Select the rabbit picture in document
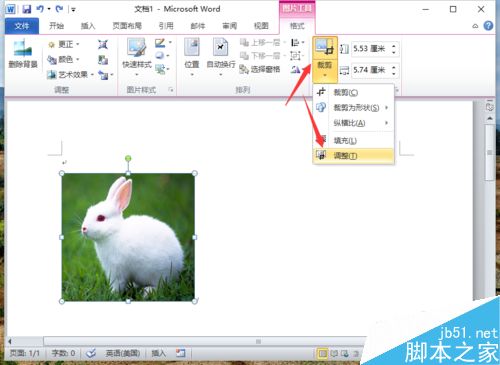The image size is (500, 365). click(128, 237)
